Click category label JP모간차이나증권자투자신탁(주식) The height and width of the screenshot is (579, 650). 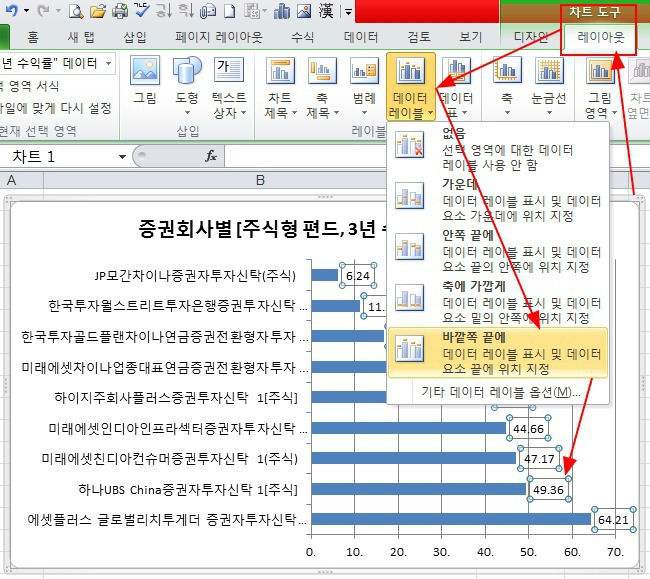[x=195, y=275]
